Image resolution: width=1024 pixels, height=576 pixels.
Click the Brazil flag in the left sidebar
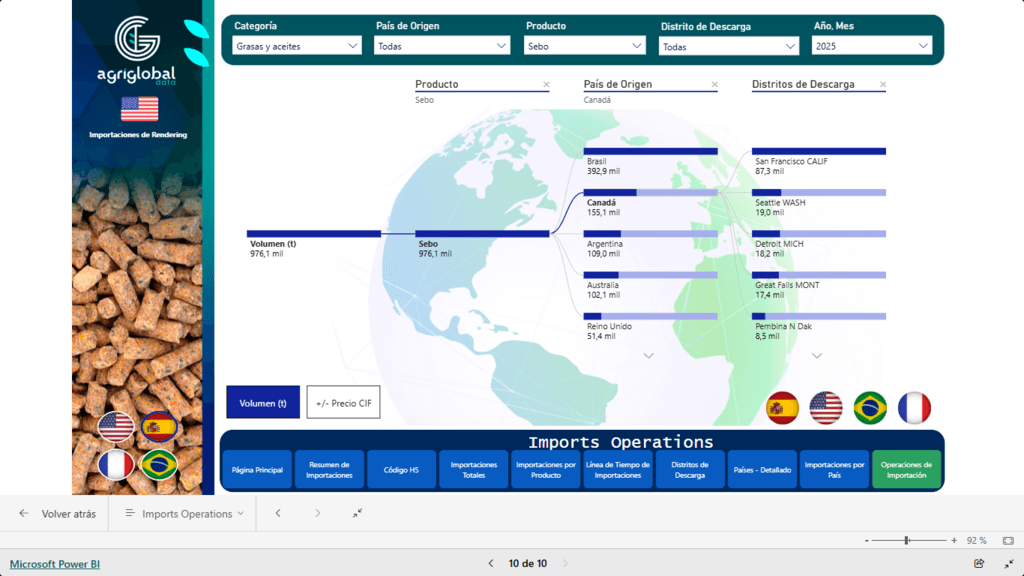coord(158,464)
